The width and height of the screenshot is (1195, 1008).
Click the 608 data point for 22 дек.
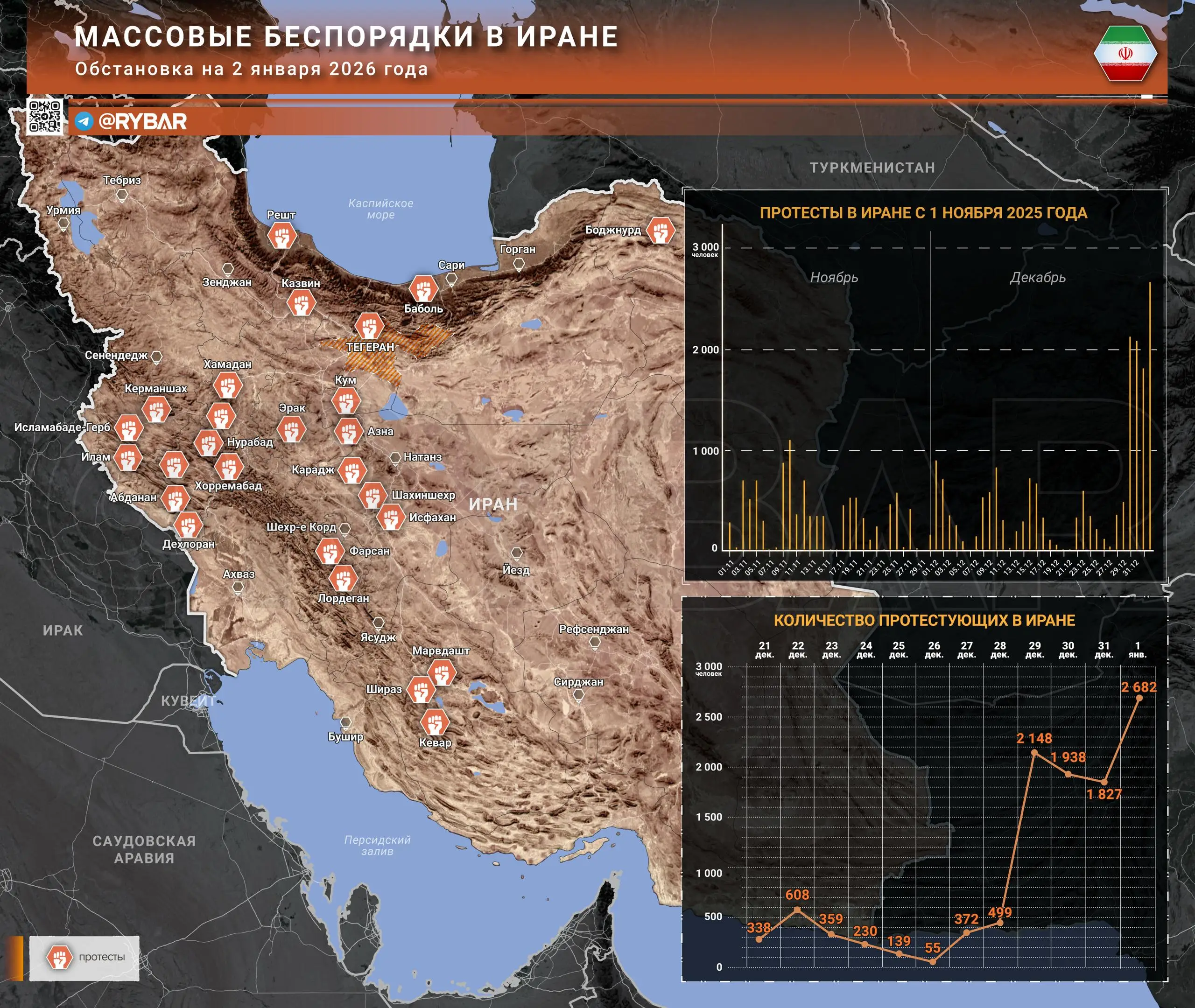[797, 909]
